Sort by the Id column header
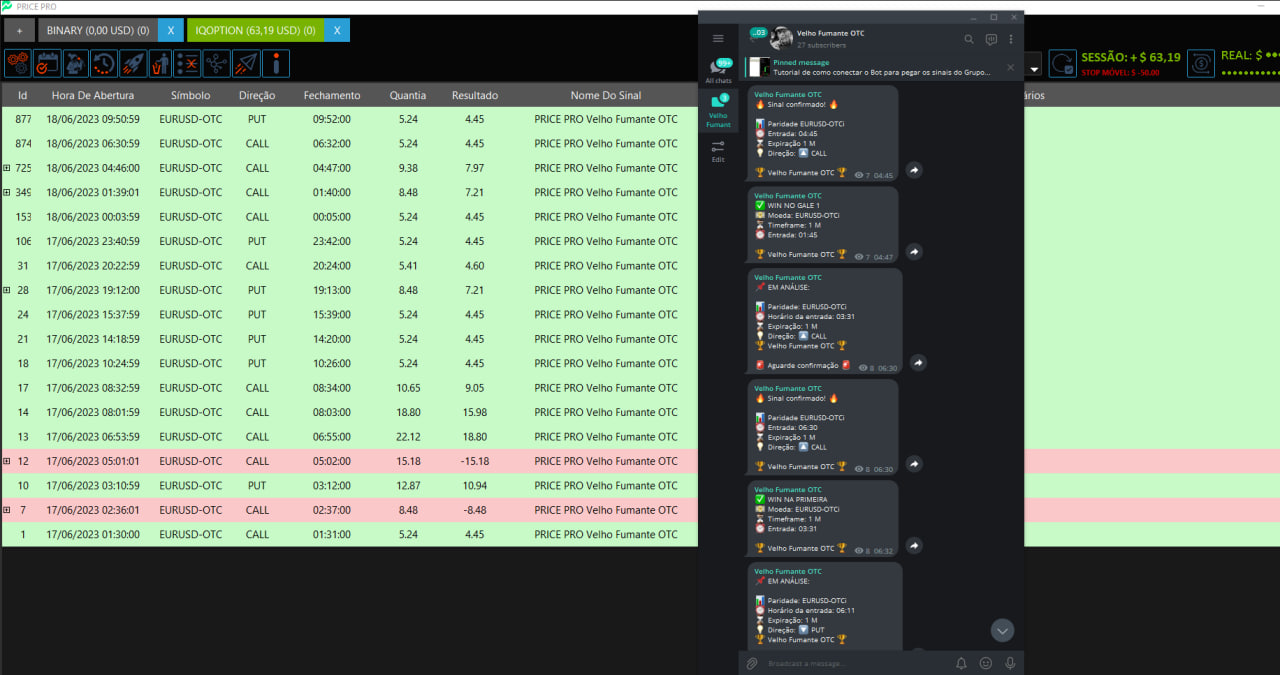The image size is (1280, 675). [23, 95]
